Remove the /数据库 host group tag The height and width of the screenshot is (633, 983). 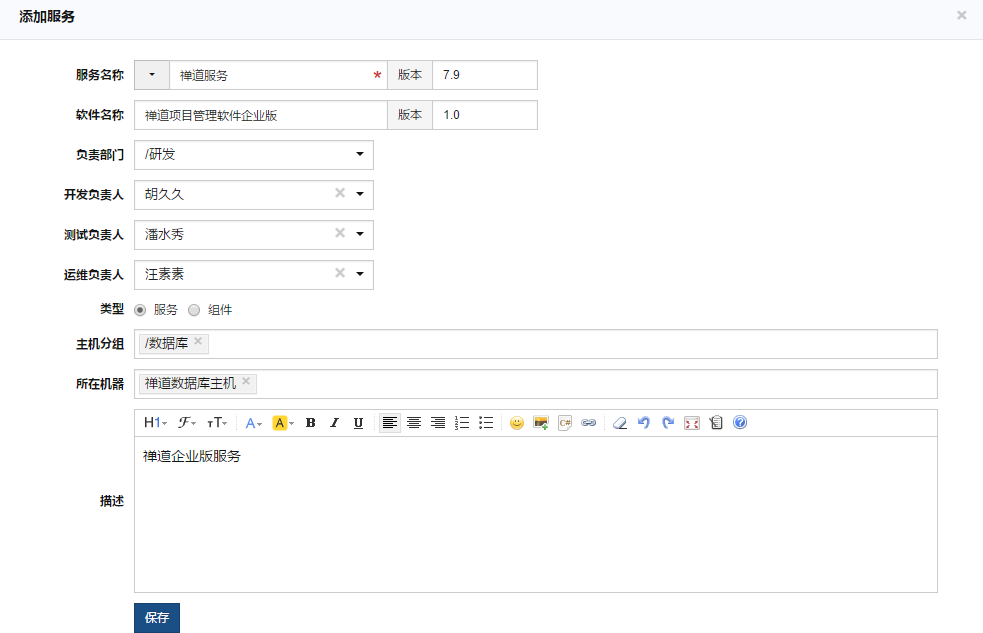198,342
